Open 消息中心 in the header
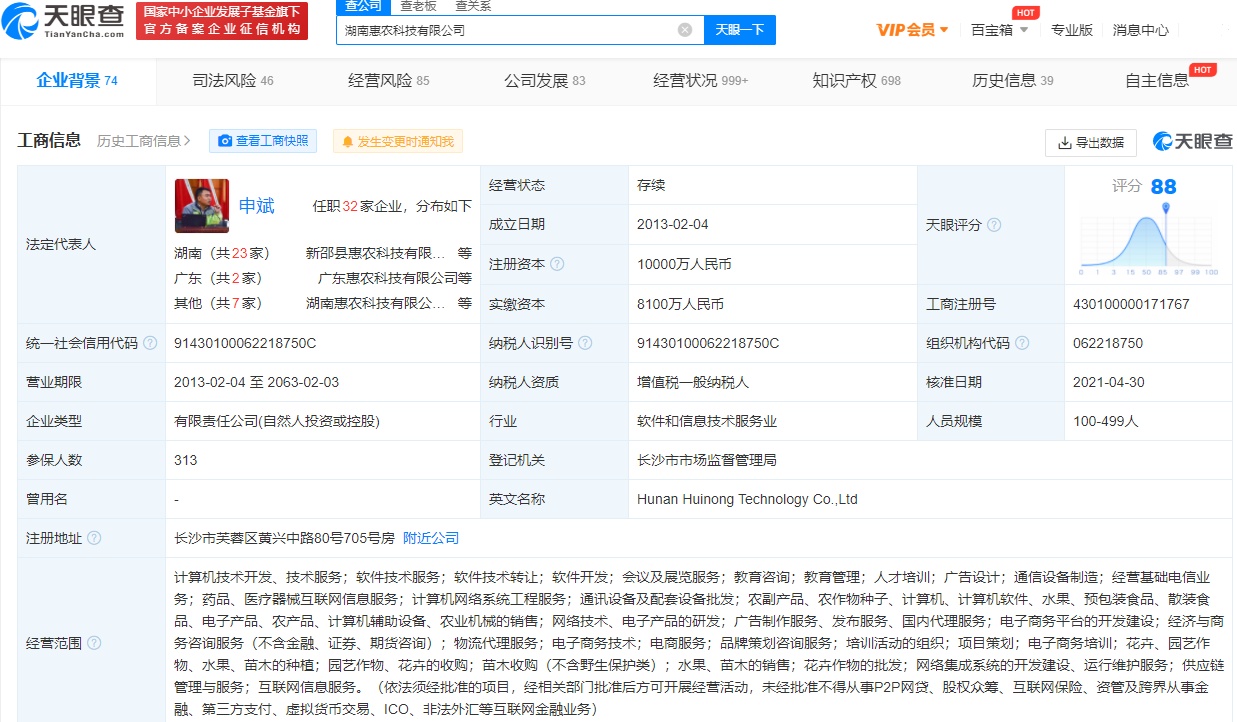This screenshot has width=1237, height=722. click(x=1141, y=30)
